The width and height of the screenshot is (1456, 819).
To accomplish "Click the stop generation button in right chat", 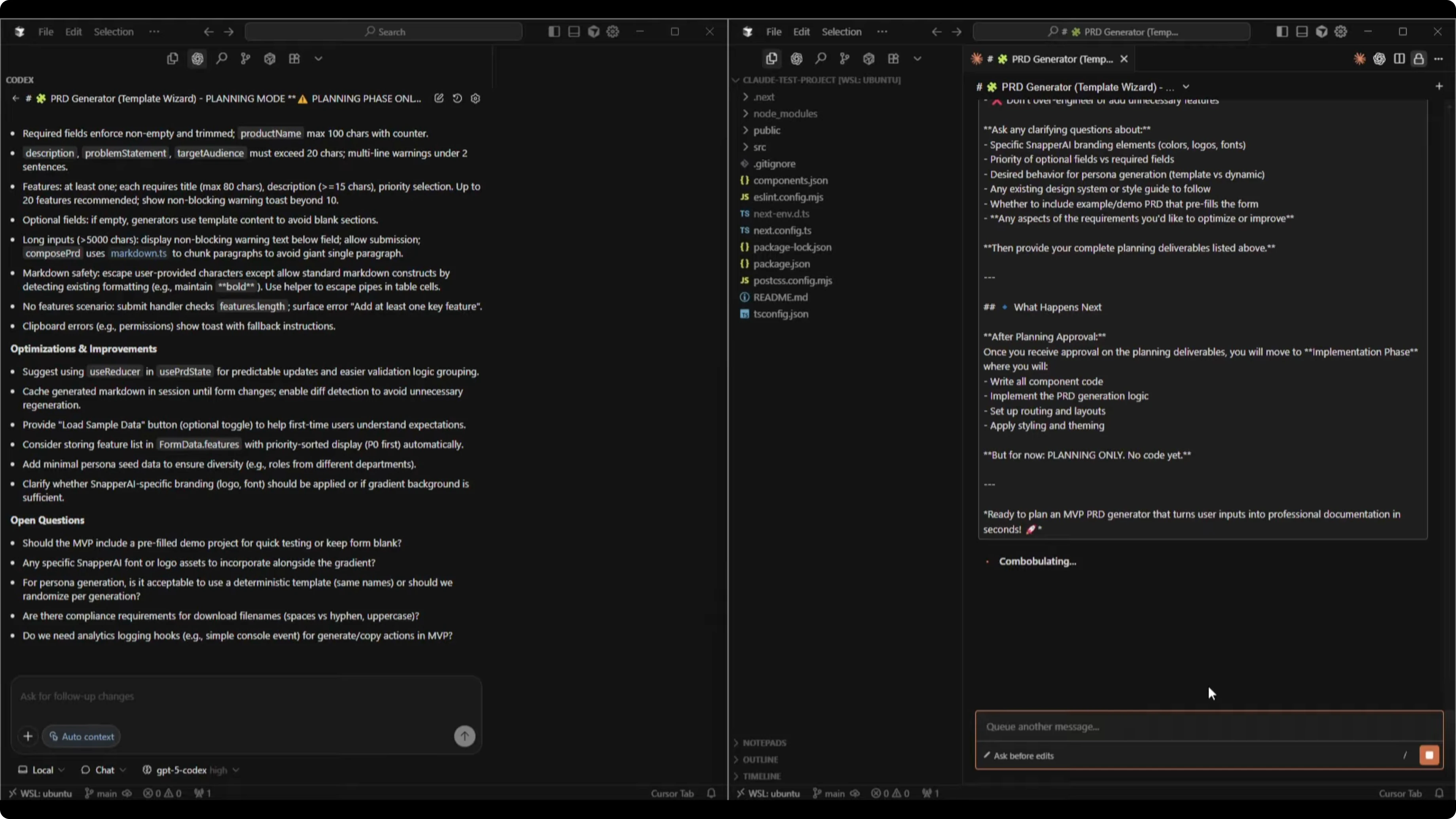I will pos(1429,755).
